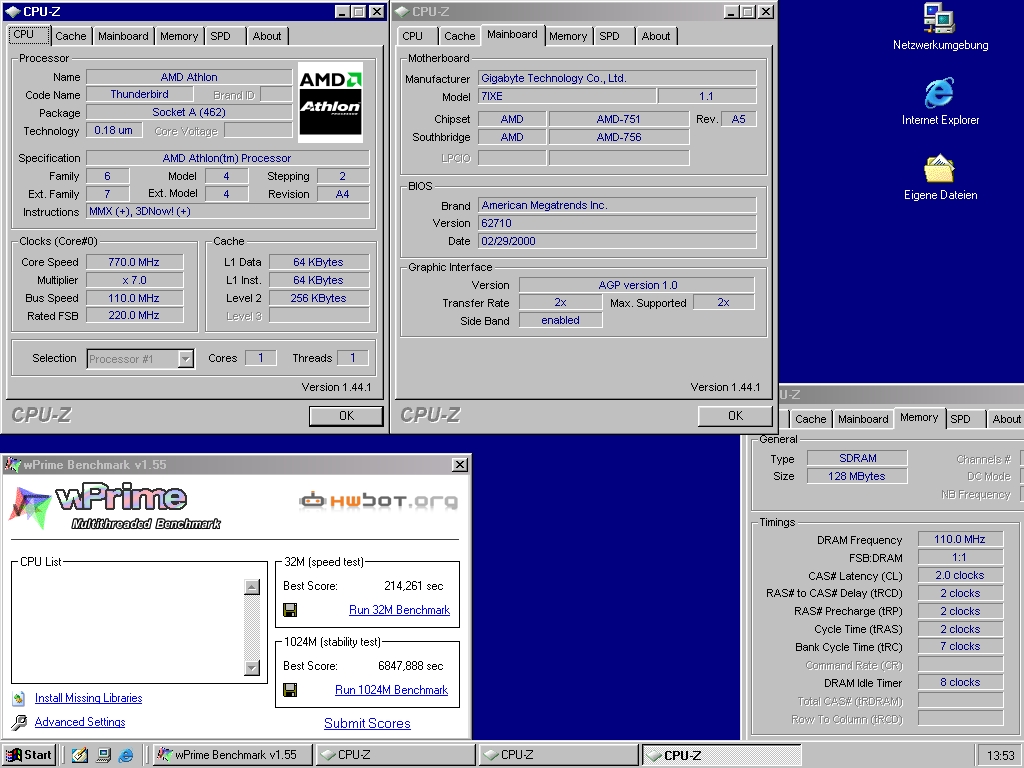Click the hwbot.org logo in wPrime

(379, 501)
